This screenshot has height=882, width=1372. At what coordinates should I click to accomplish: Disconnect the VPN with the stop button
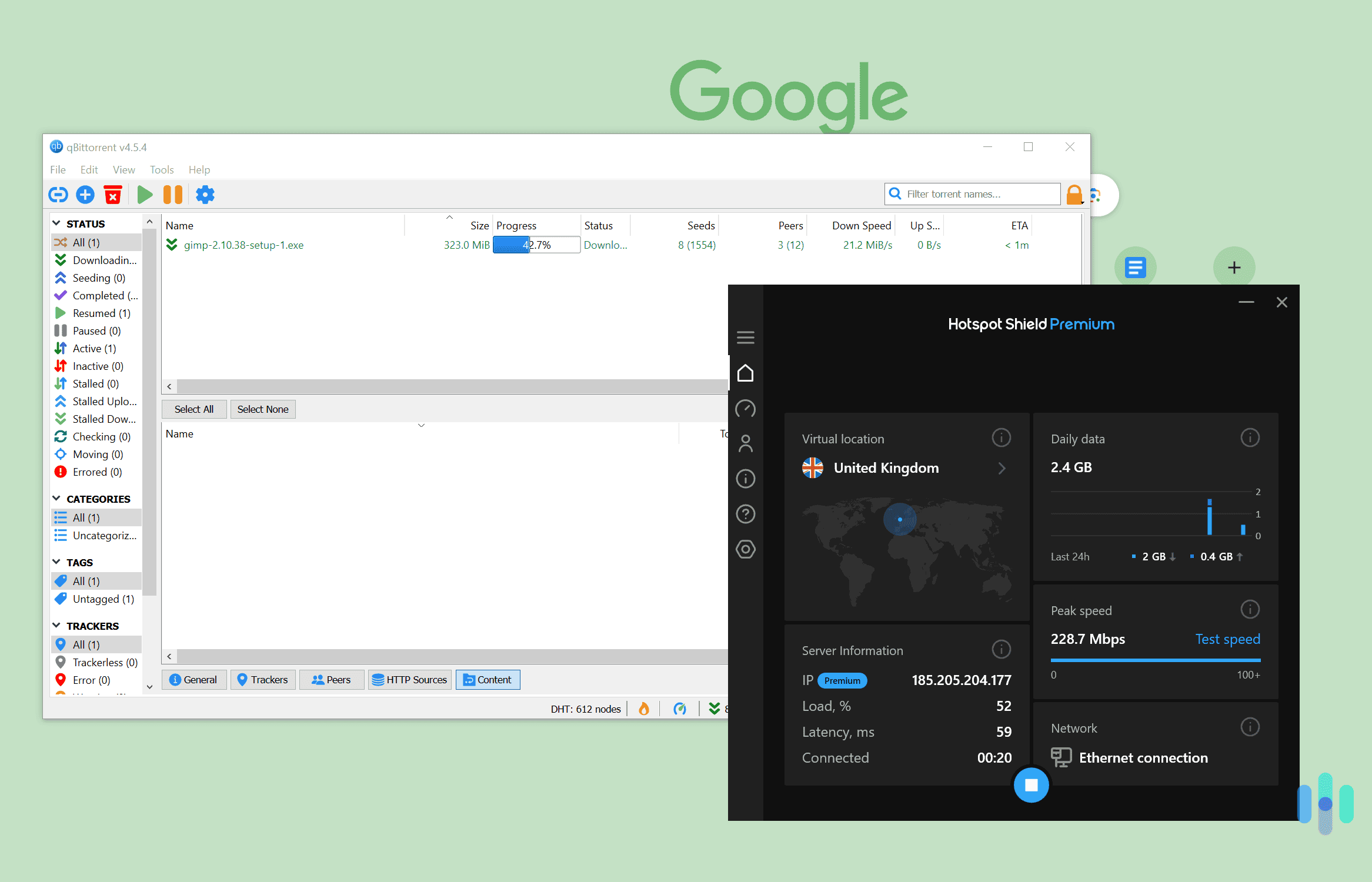coord(1031,785)
